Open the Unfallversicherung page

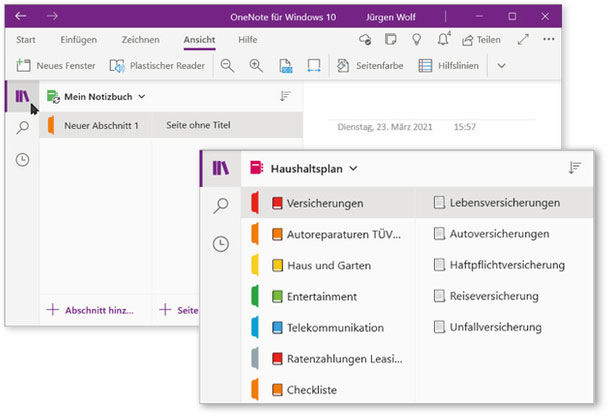click(504, 327)
